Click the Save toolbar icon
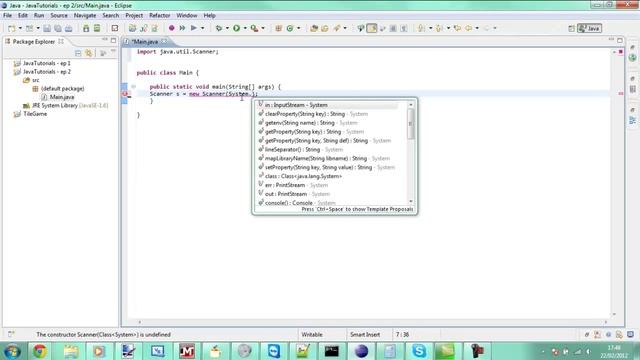The image size is (640, 360). [47, 28]
